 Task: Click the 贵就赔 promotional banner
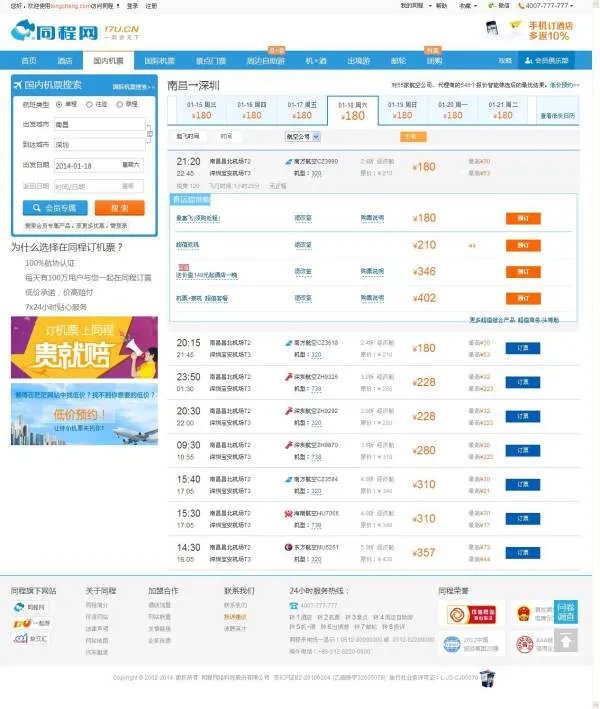click(x=85, y=347)
